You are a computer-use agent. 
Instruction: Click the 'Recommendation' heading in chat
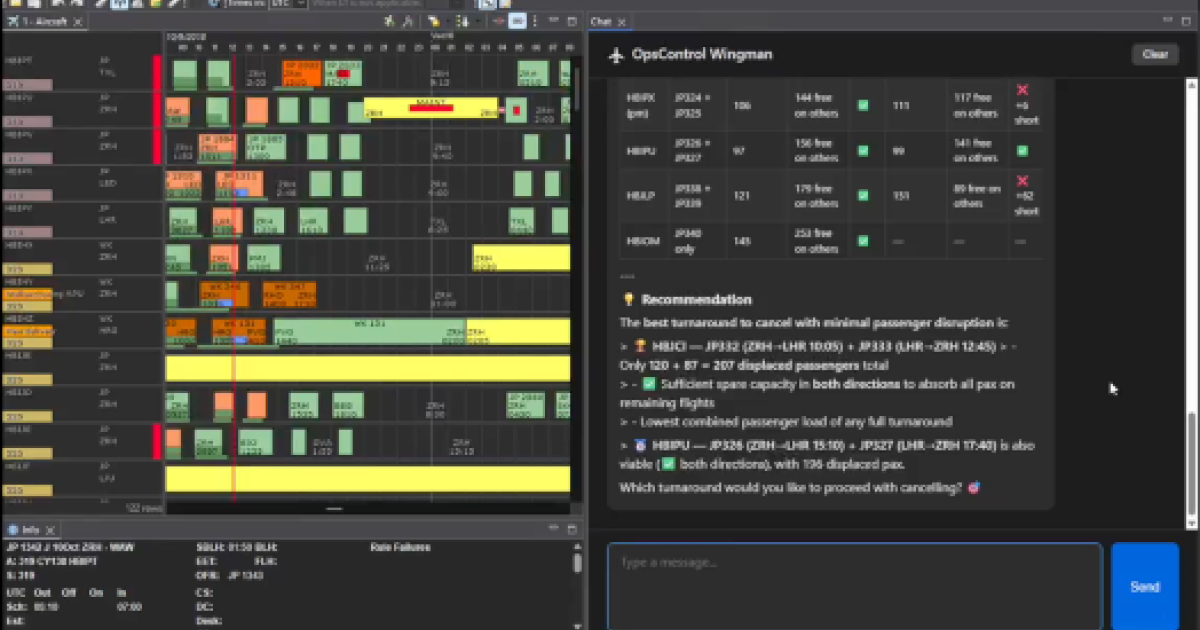tap(696, 299)
